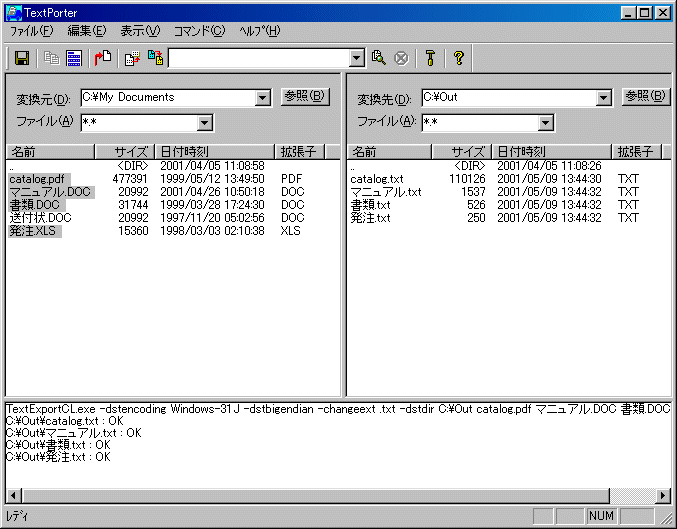Click the grayed-out stop icon
Image resolution: width=677 pixels, height=529 pixels.
tap(401, 58)
